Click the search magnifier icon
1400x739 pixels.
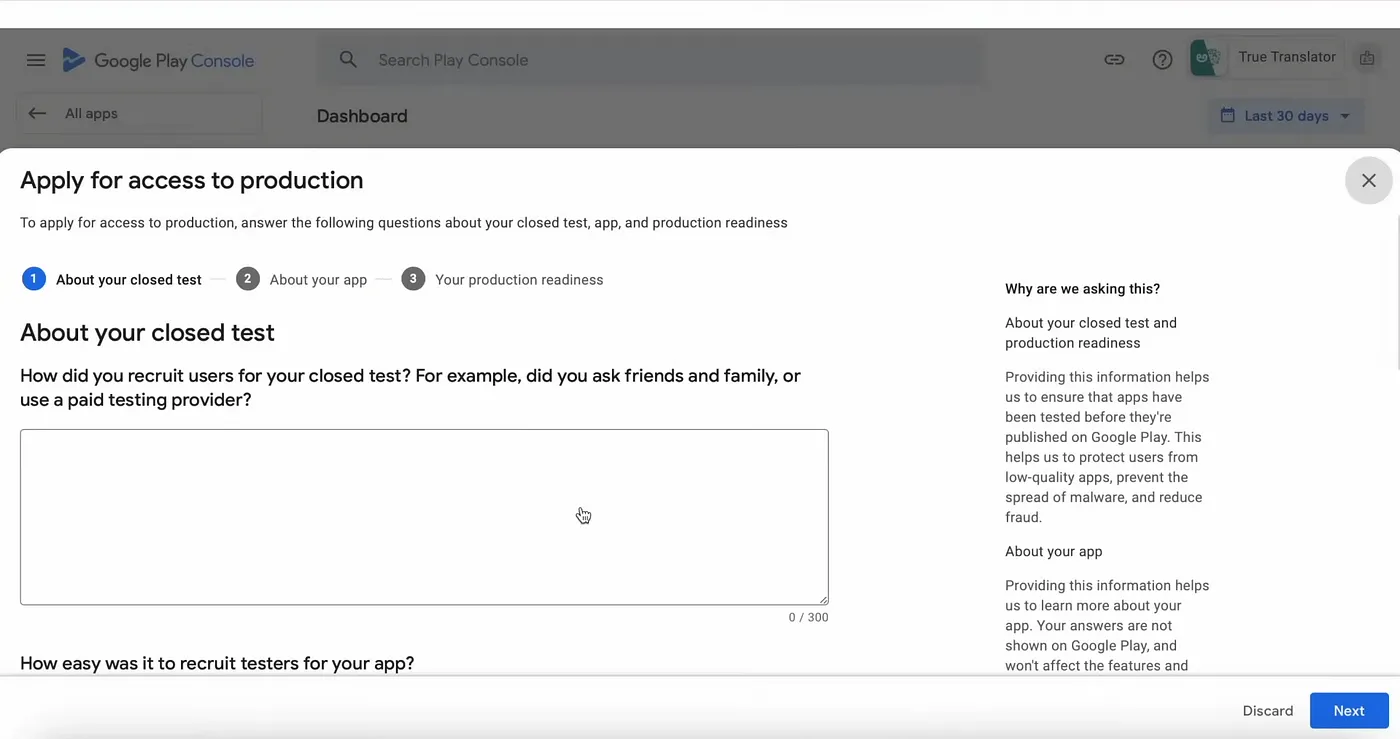[348, 60]
